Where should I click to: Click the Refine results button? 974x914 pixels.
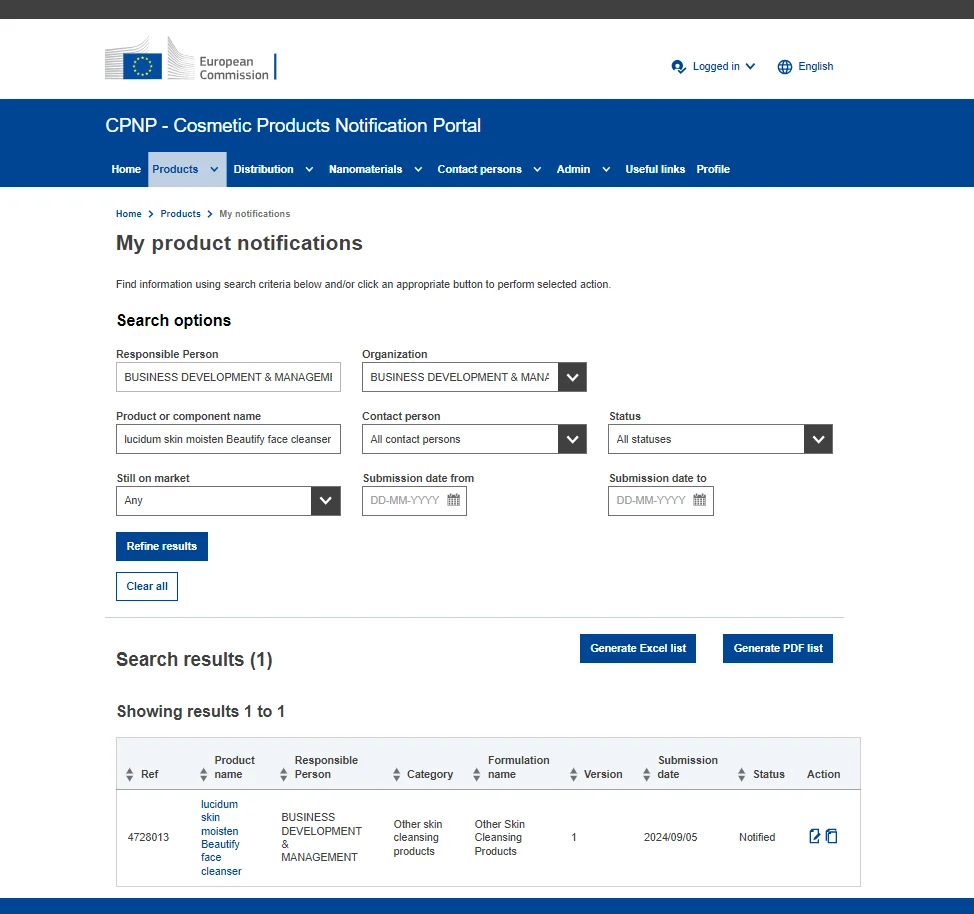(x=162, y=546)
